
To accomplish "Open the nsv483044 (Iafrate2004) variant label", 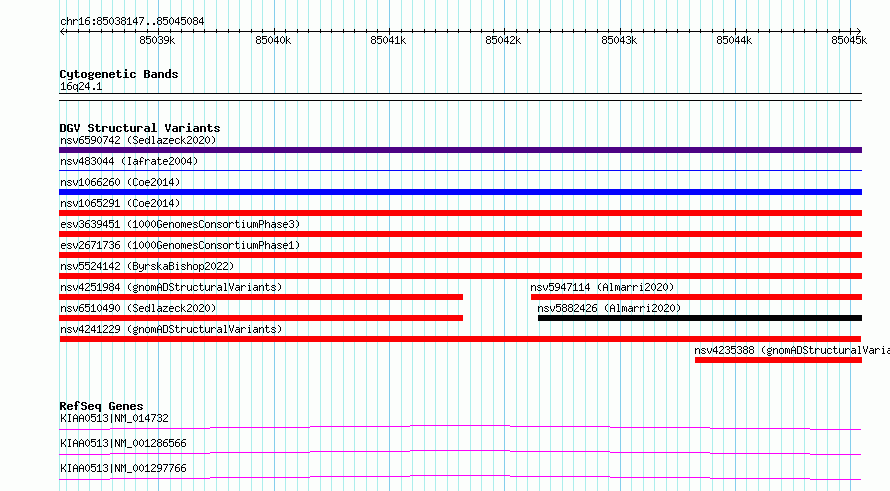I will [129, 161].
